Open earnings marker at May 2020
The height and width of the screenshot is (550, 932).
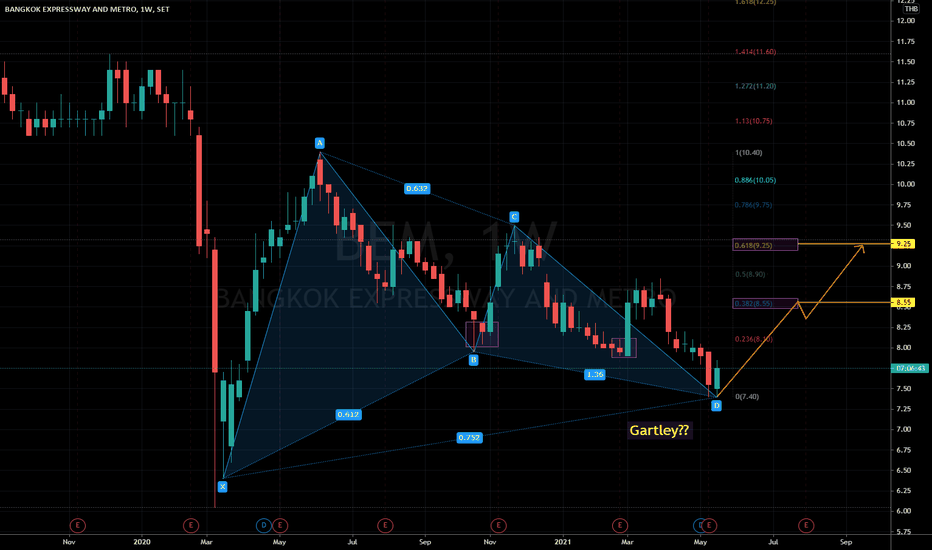click(280, 525)
